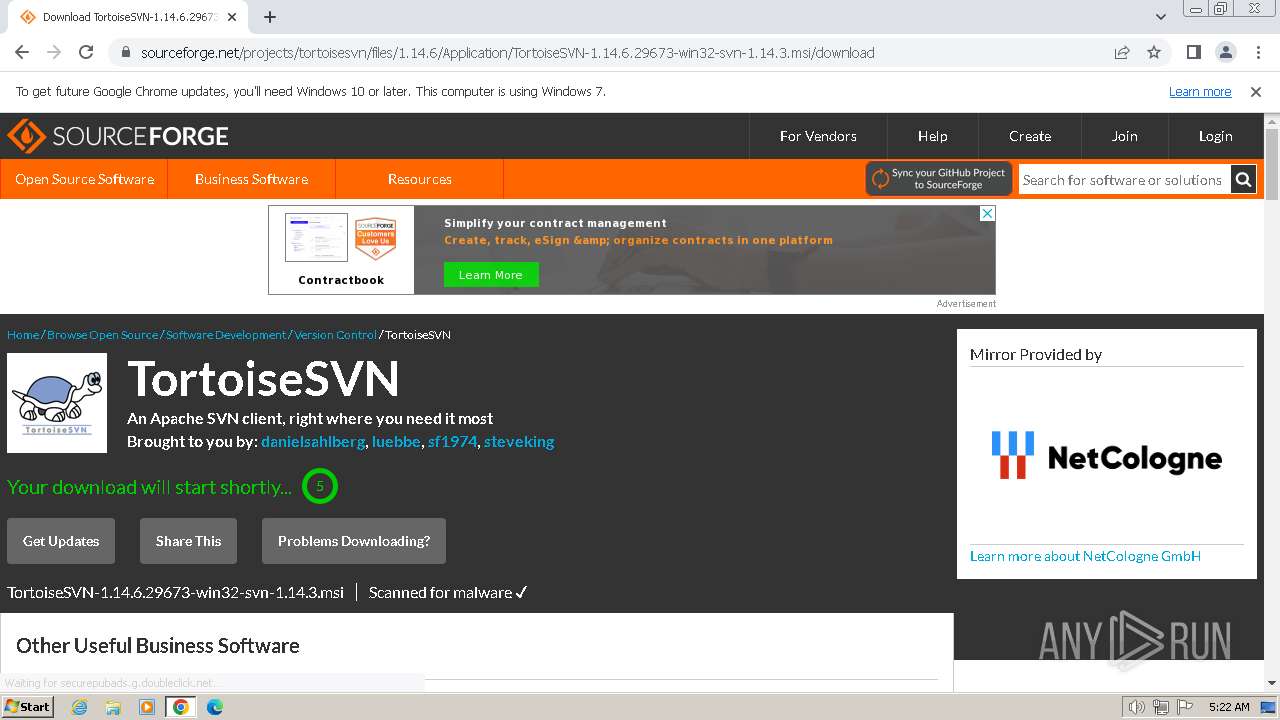Close the Contractbook ad with X icon
The width and height of the screenshot is (1280, 720).
(x=987, y=214)
